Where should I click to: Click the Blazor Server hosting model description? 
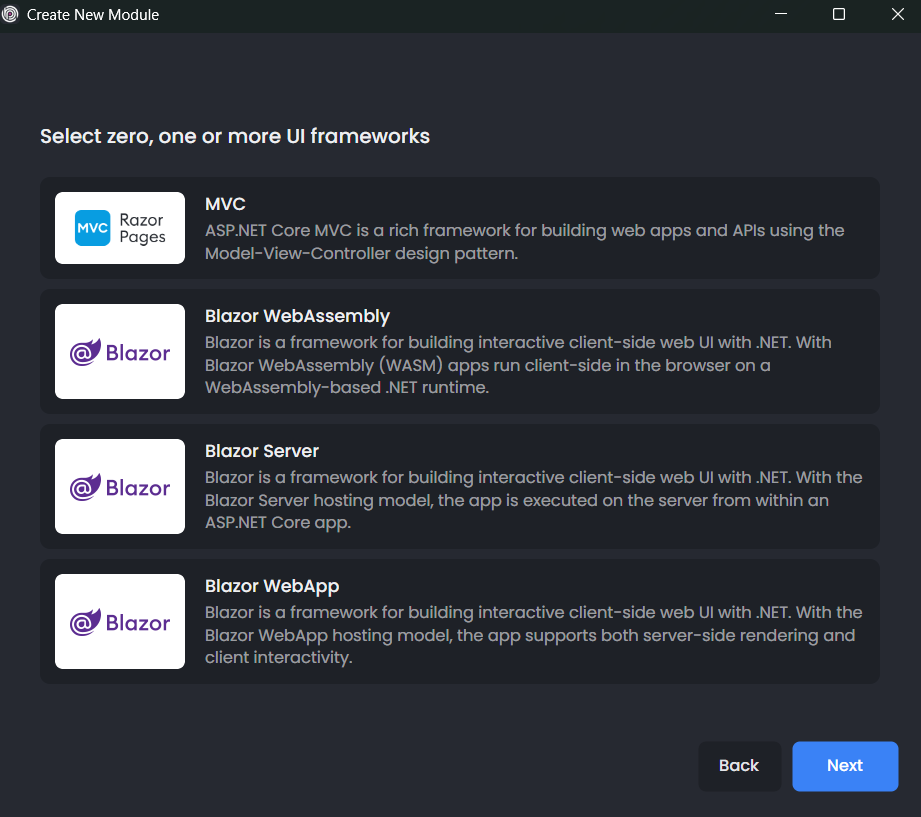point(533,500)
